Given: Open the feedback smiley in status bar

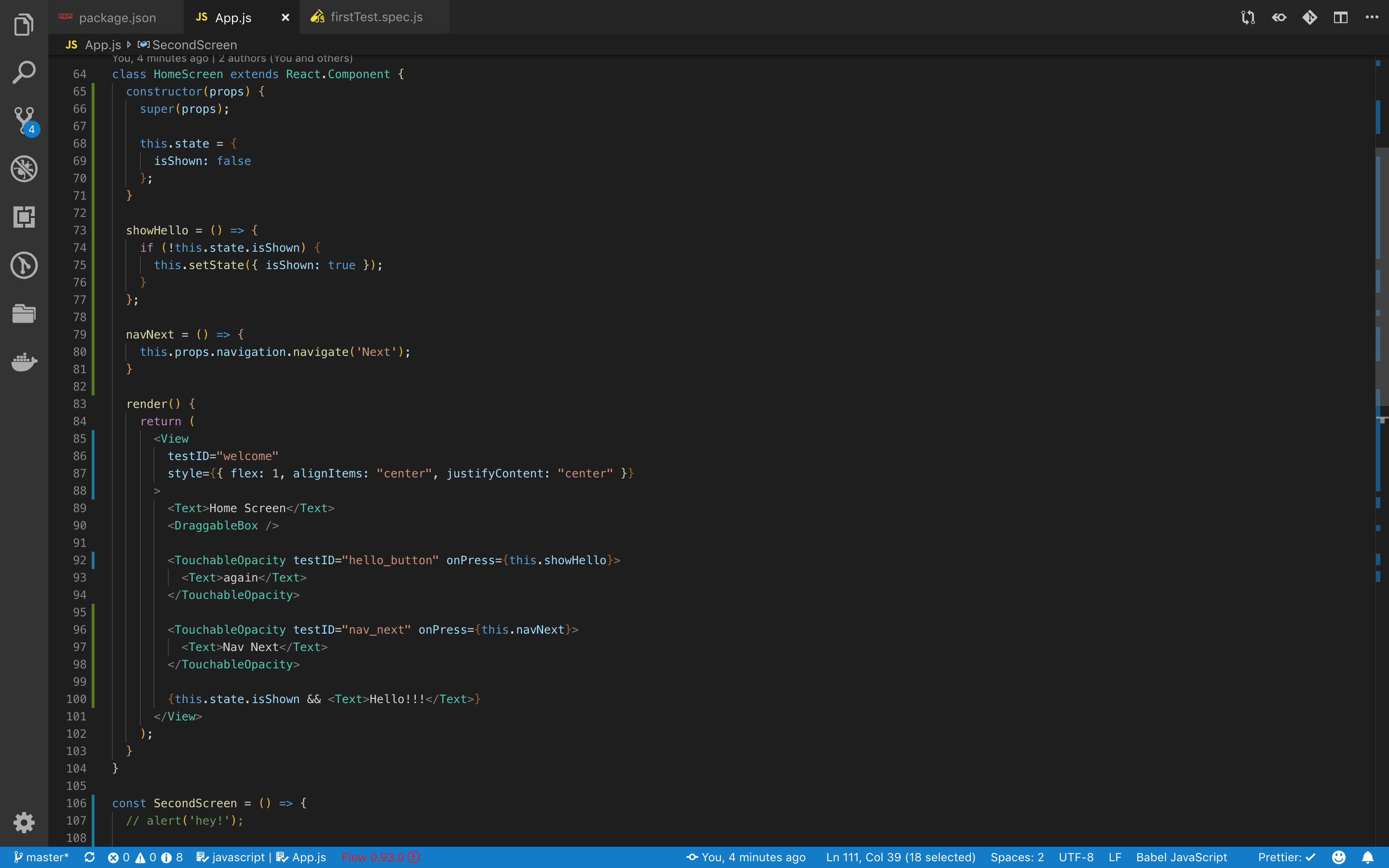Looking at the screenshot, I should (x=1338, y=857).
